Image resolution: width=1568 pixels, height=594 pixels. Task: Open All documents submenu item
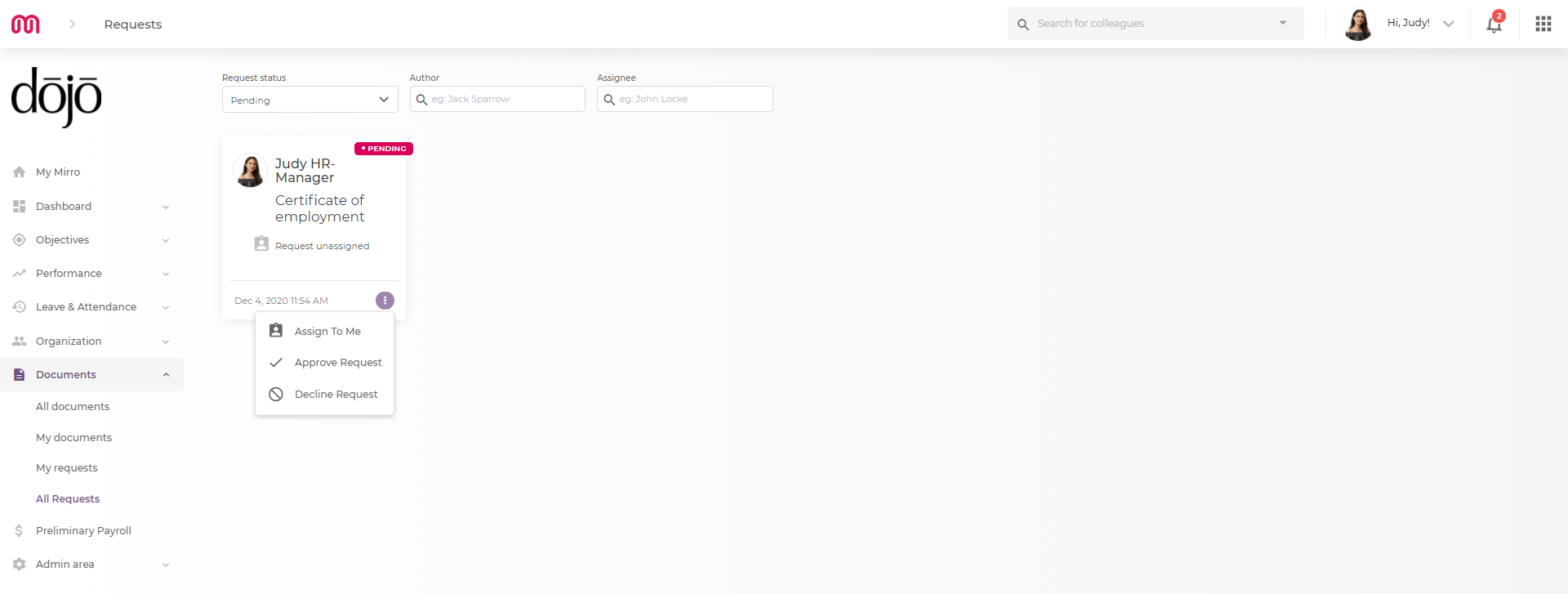73,407
